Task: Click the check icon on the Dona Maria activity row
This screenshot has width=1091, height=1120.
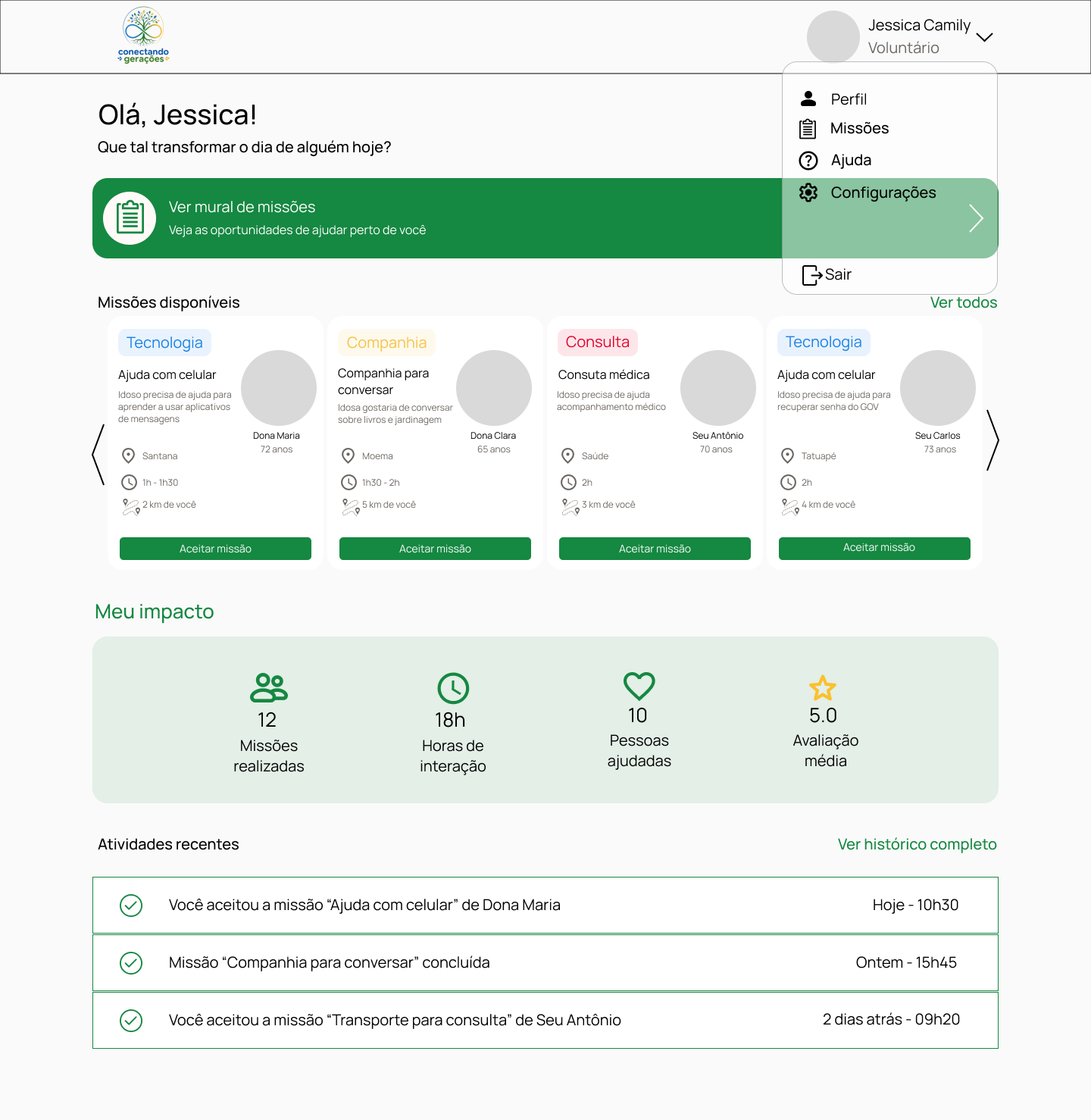Action: click(131, 906)
